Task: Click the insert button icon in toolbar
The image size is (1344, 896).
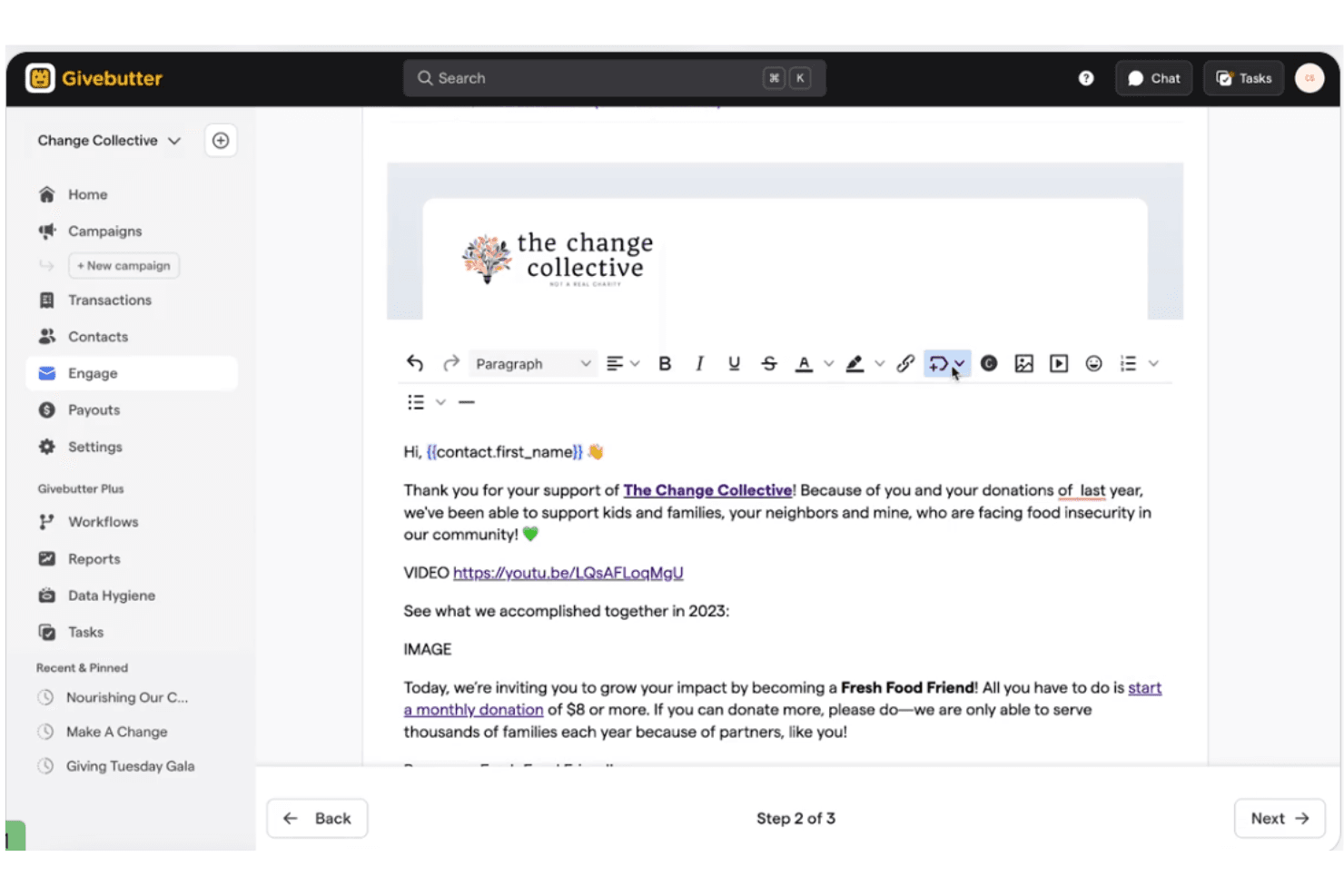Action: (x=939, y=364)
